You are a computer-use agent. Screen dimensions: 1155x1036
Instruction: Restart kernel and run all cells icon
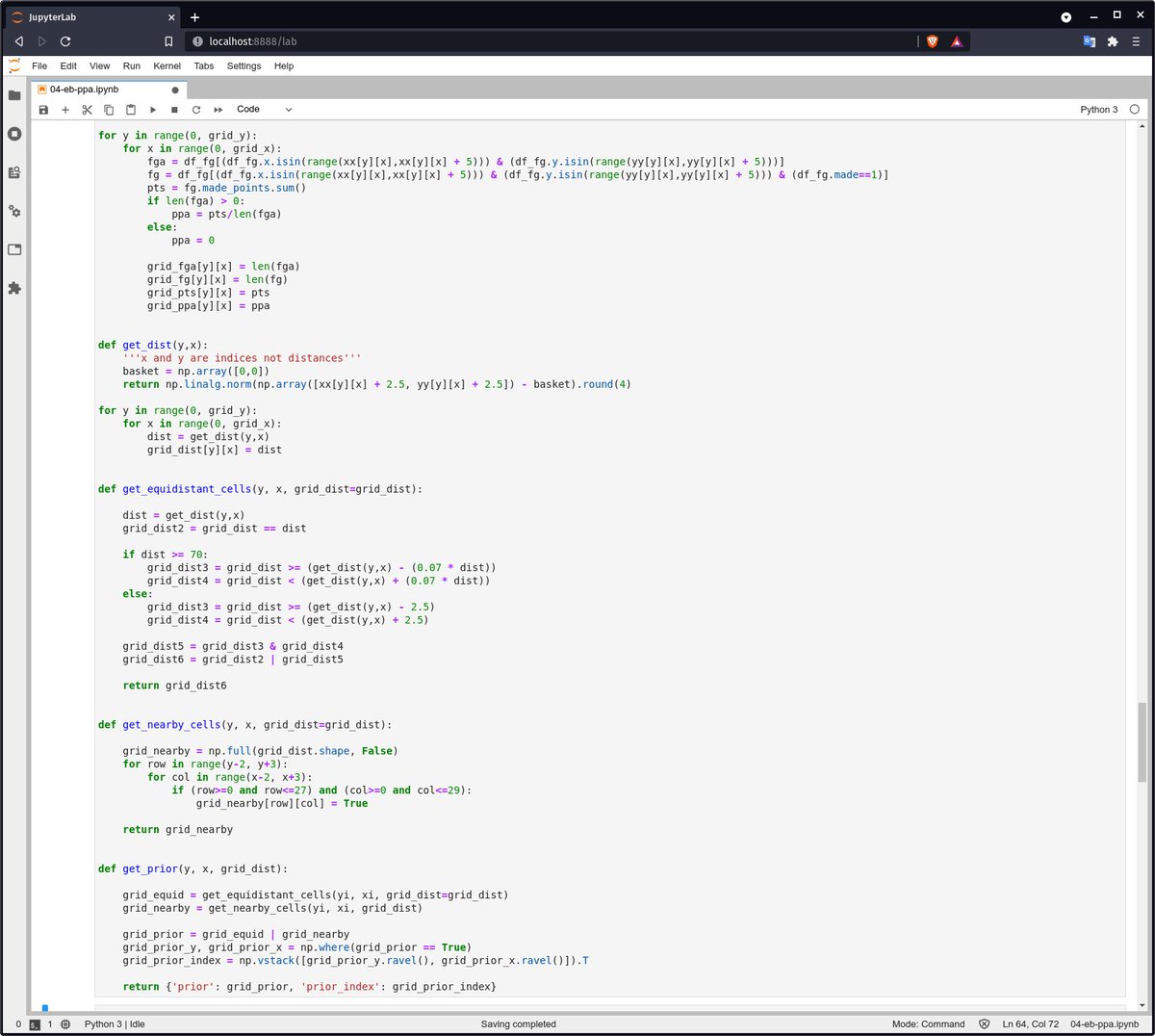218,110
